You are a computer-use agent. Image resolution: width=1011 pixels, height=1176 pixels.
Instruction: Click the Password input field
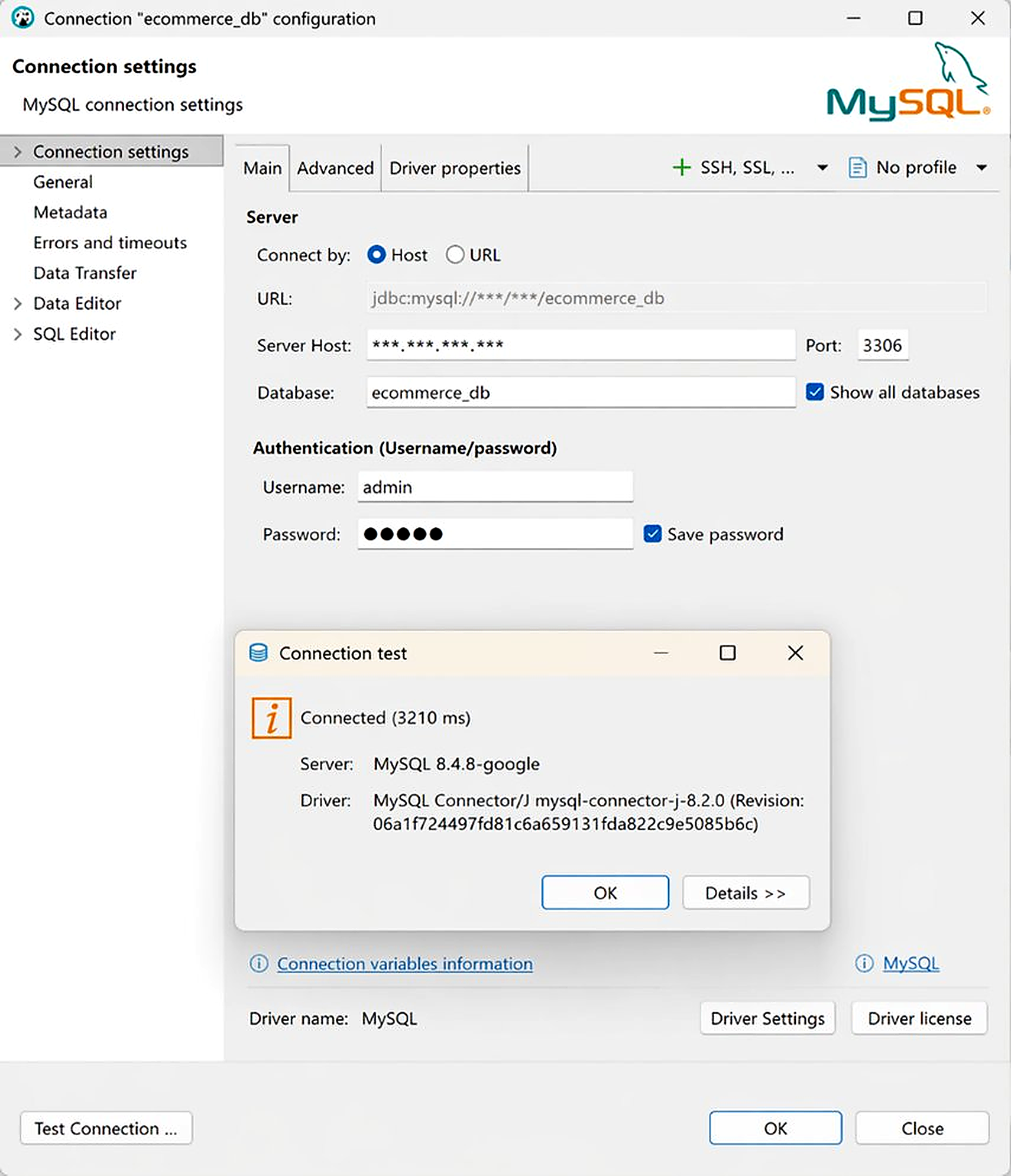pyautogui.click(x=495, y=534)
